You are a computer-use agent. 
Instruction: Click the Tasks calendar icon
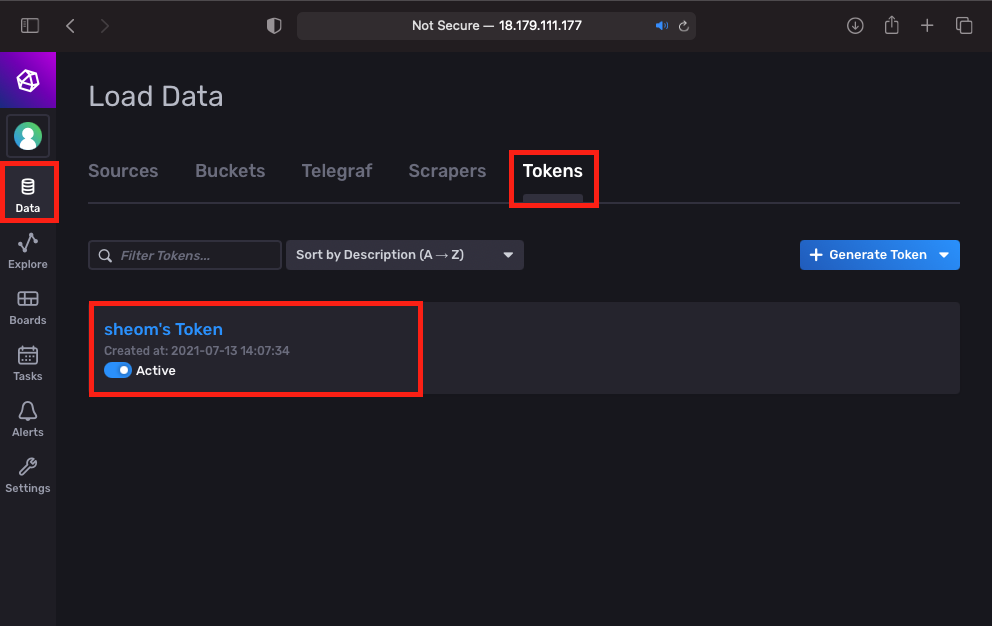click(x=27, y=361)
